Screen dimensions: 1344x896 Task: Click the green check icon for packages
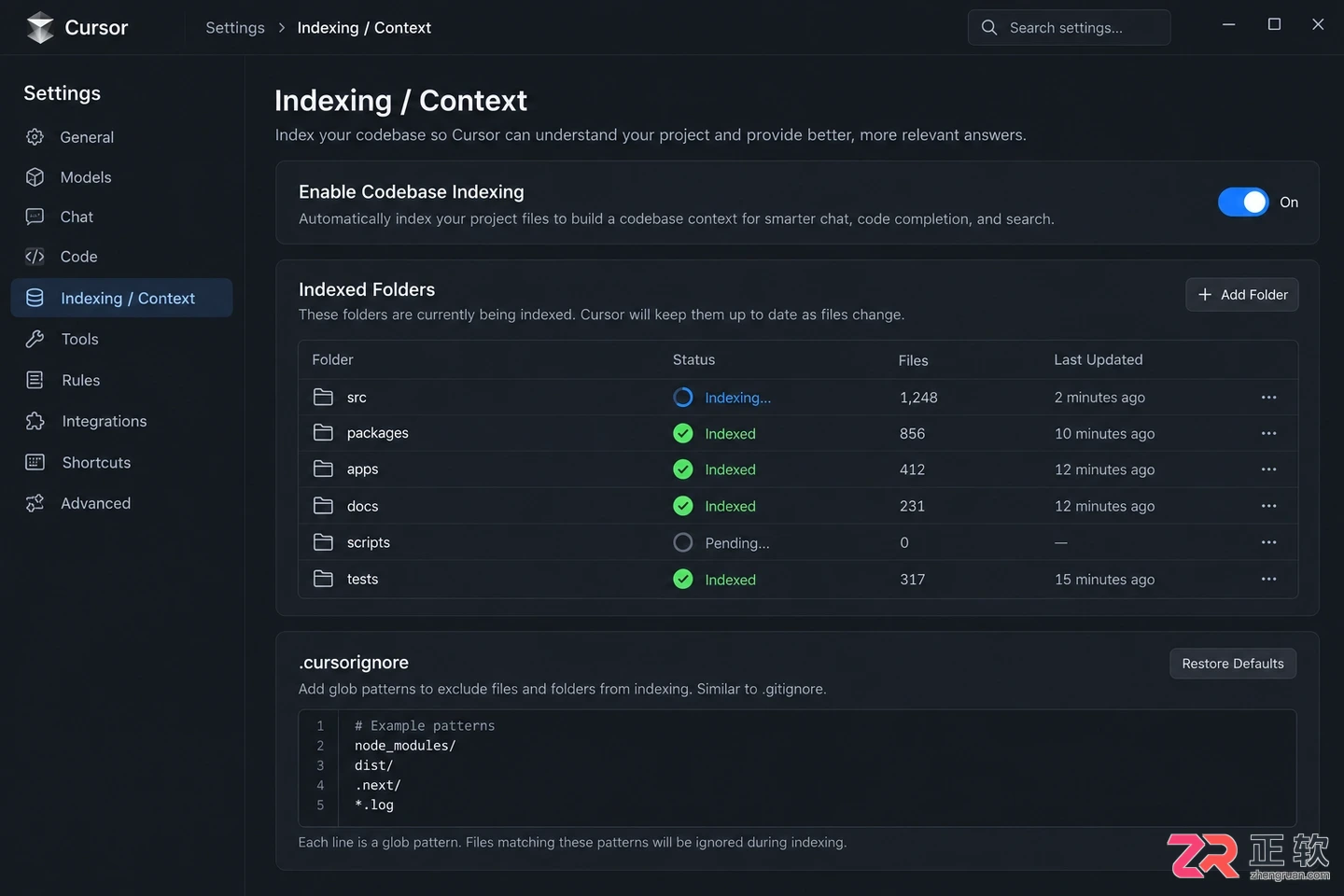pyautogui.click(x=683, y=433)
